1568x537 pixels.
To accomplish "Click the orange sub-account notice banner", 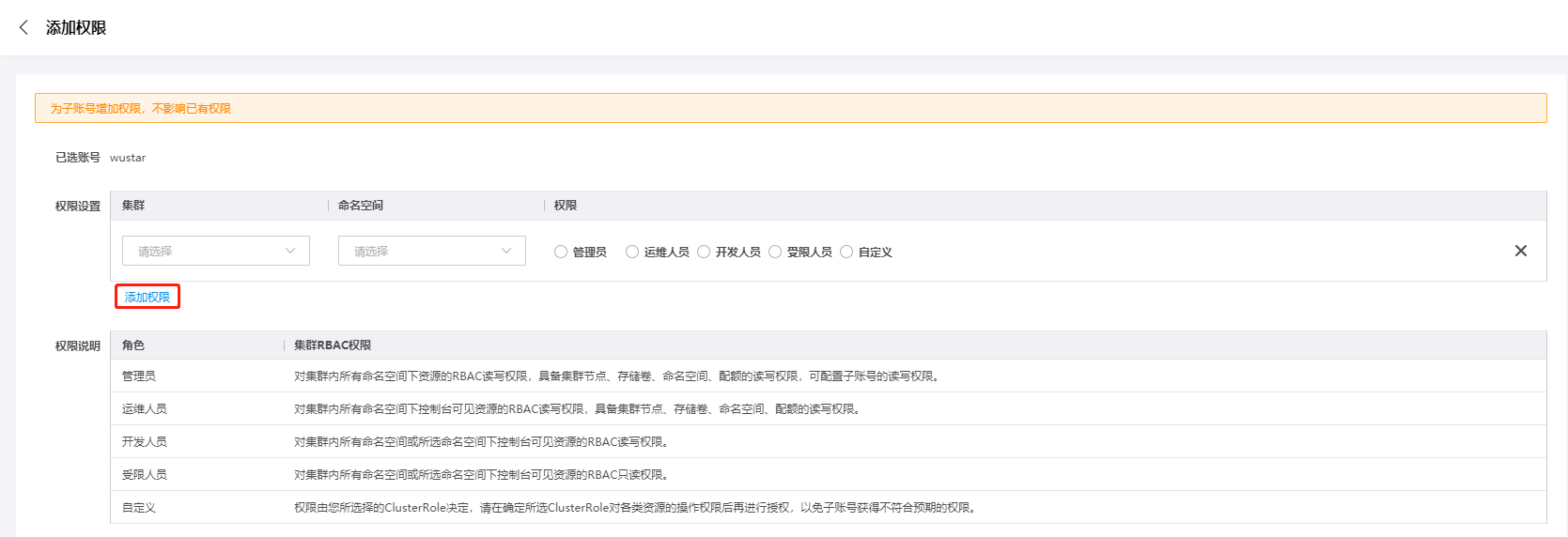I will tap(790, 108).
